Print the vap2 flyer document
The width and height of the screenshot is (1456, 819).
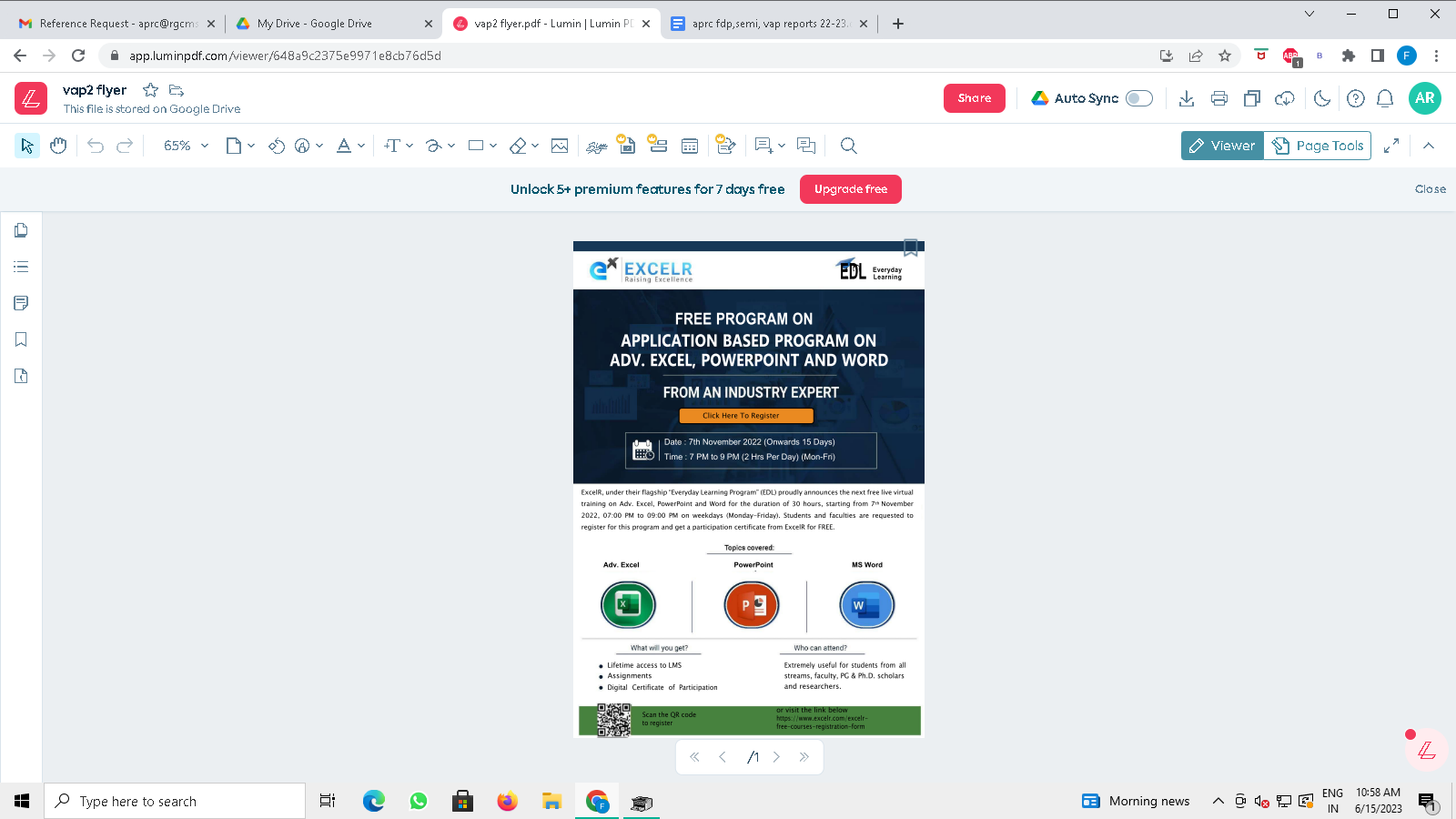[1219, 98]
